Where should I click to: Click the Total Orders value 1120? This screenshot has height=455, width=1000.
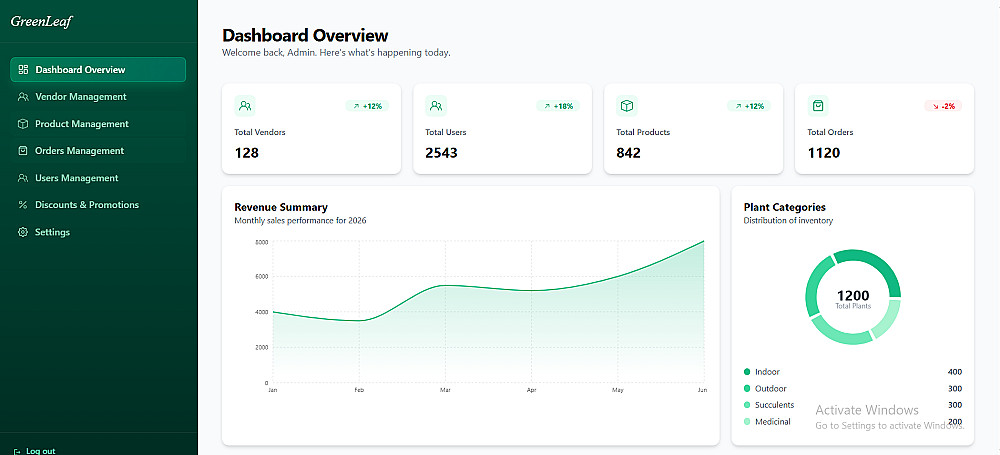pos(824,153)
